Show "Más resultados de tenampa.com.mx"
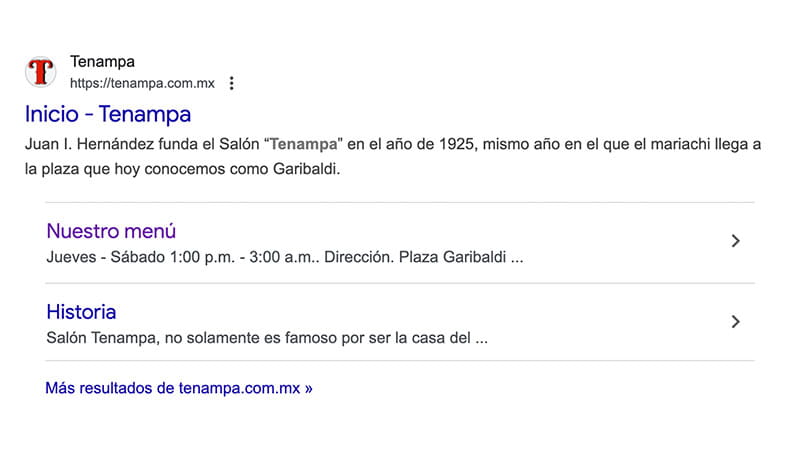The height and width of the screenshot is (450, 800). (x=173, y=387)
